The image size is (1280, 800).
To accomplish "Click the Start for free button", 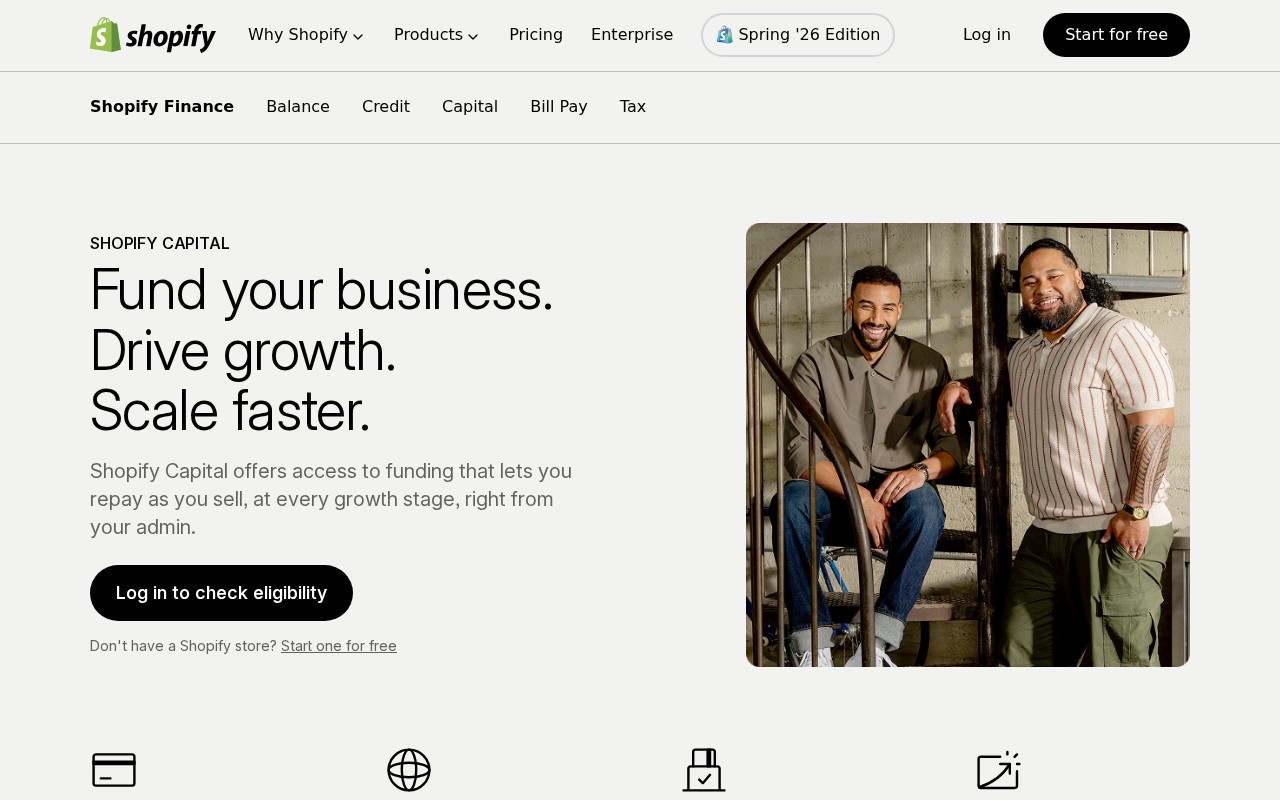I will [1116, 35].
